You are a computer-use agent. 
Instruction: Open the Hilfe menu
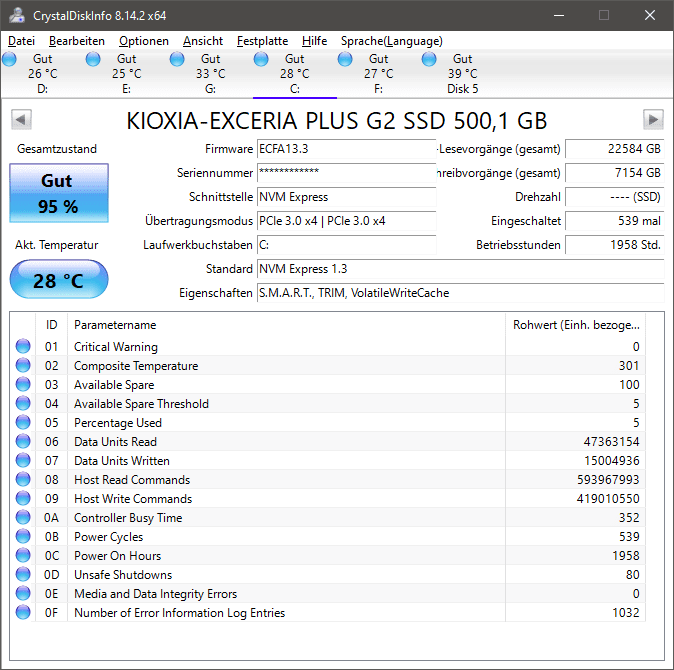point(314,41)
